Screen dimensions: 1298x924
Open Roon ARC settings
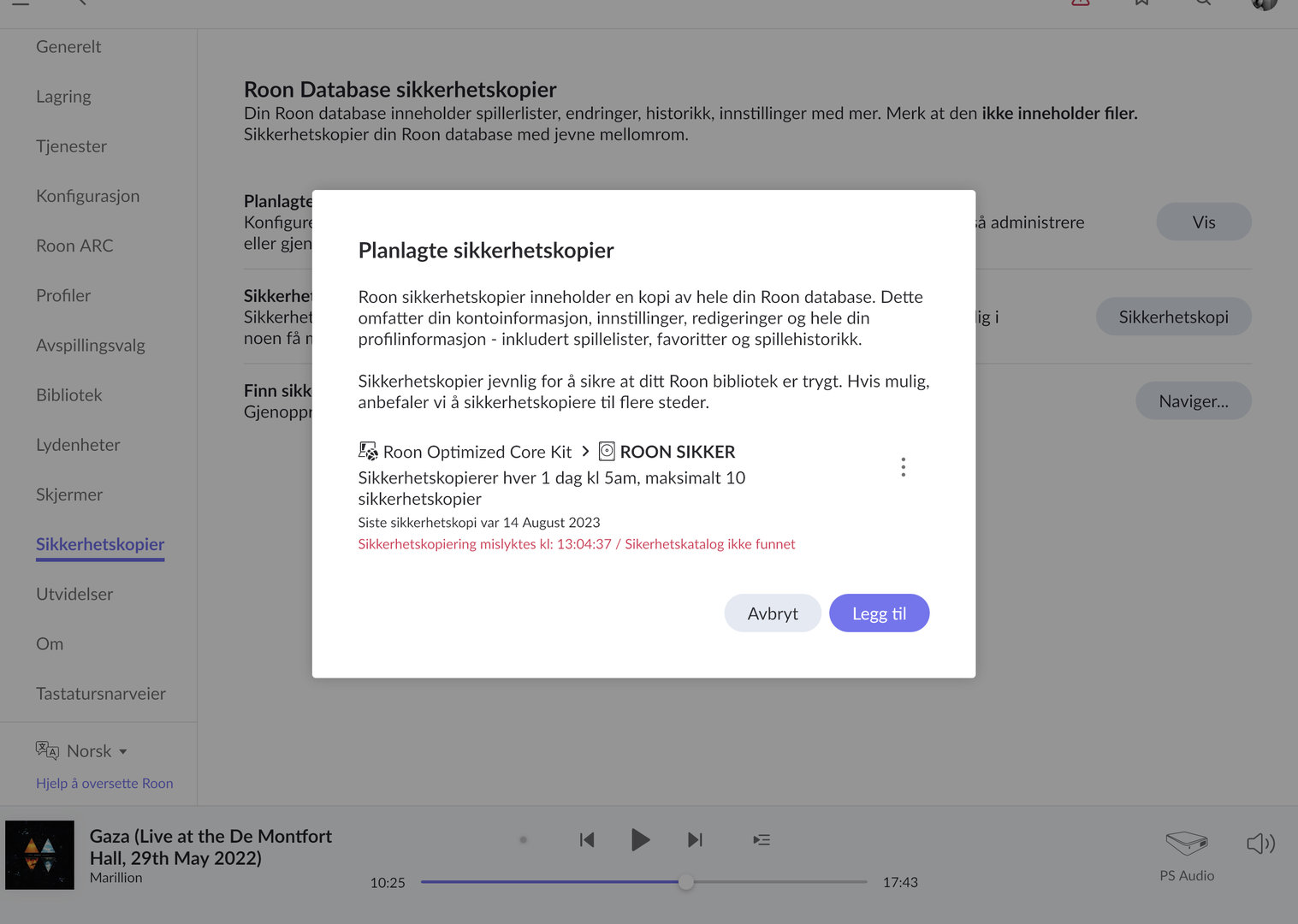74,246
